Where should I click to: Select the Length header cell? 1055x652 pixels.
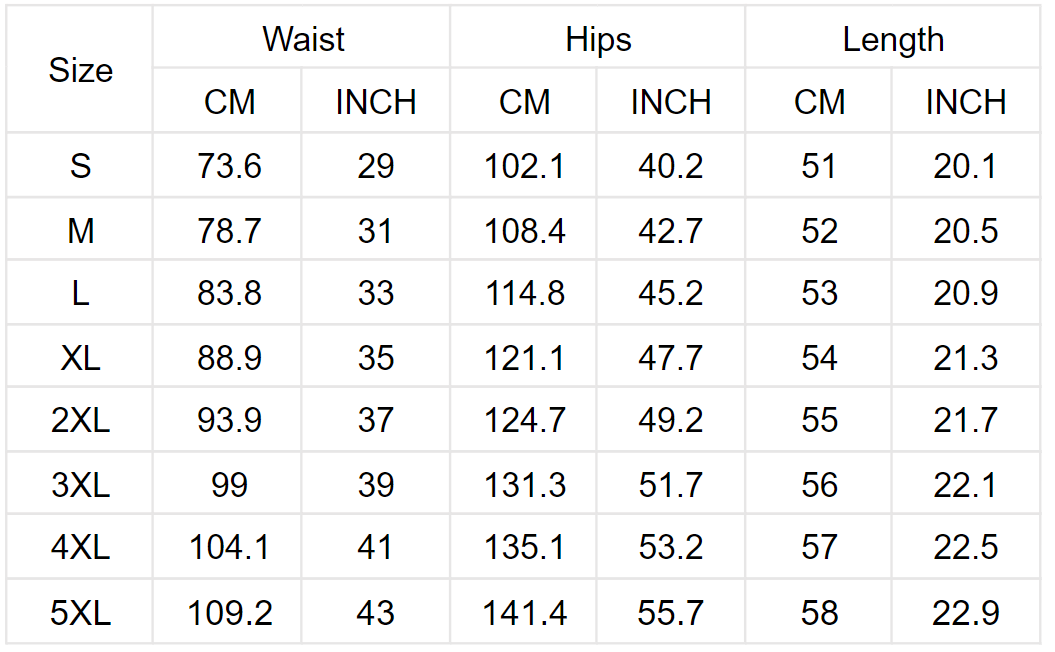pos(893,38)
